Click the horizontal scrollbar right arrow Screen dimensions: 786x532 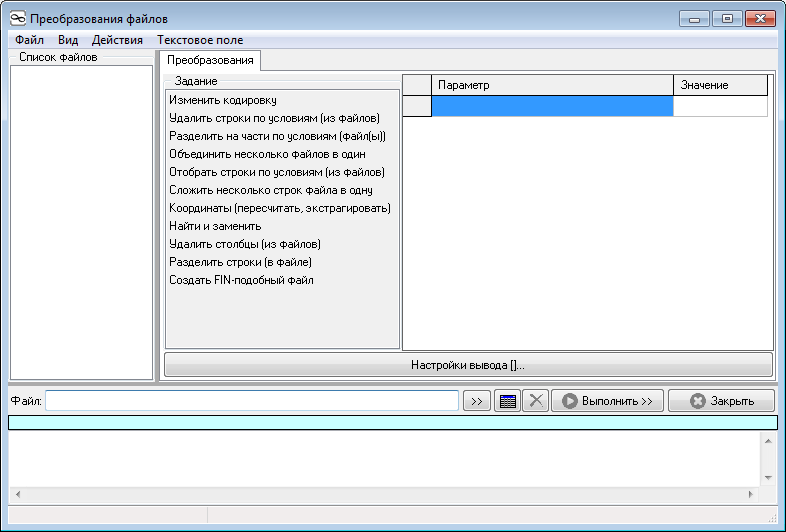[750, 494]
